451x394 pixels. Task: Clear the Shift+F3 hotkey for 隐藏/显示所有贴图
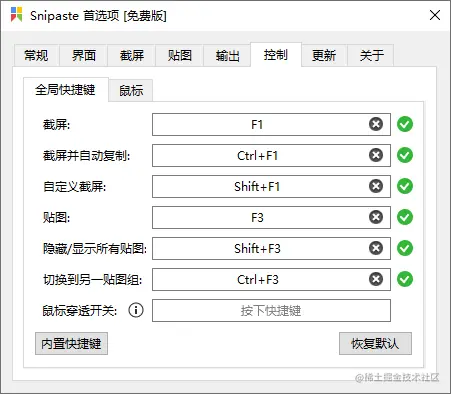tap(376, 248)
